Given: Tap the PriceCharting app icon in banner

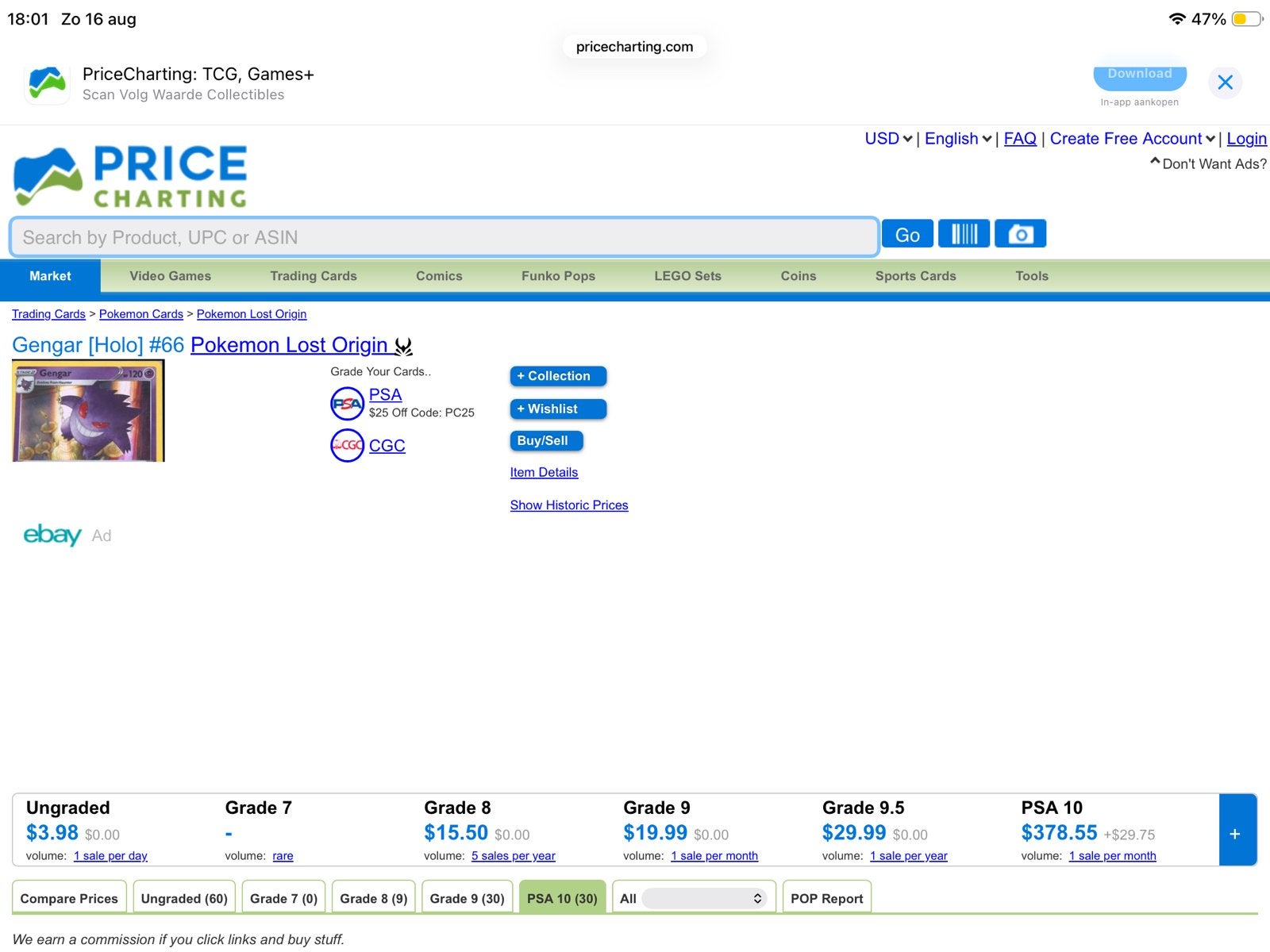Looking at the screenshot, I should tap(48, 83).
